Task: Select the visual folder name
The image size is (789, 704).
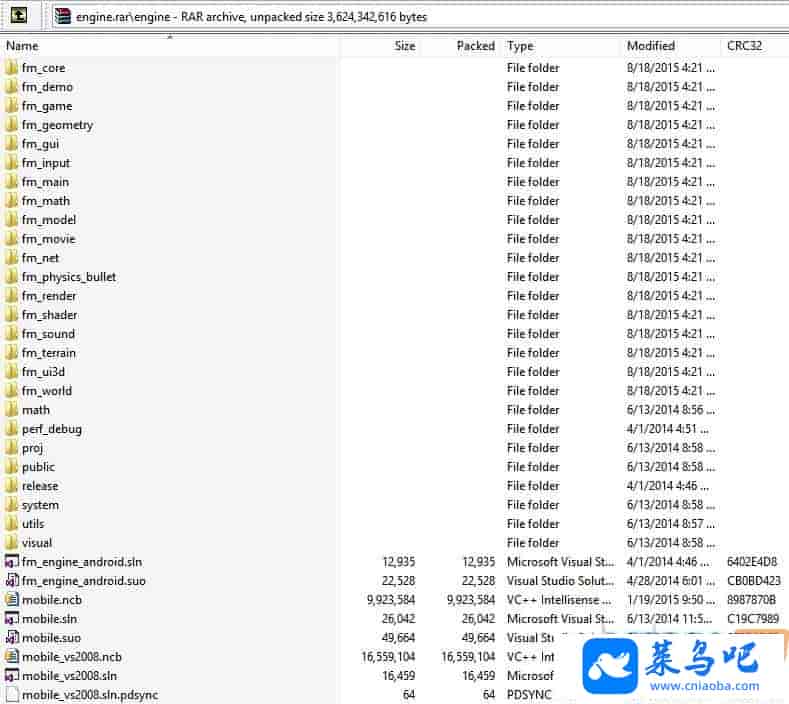Action: [x=37, y=543]
